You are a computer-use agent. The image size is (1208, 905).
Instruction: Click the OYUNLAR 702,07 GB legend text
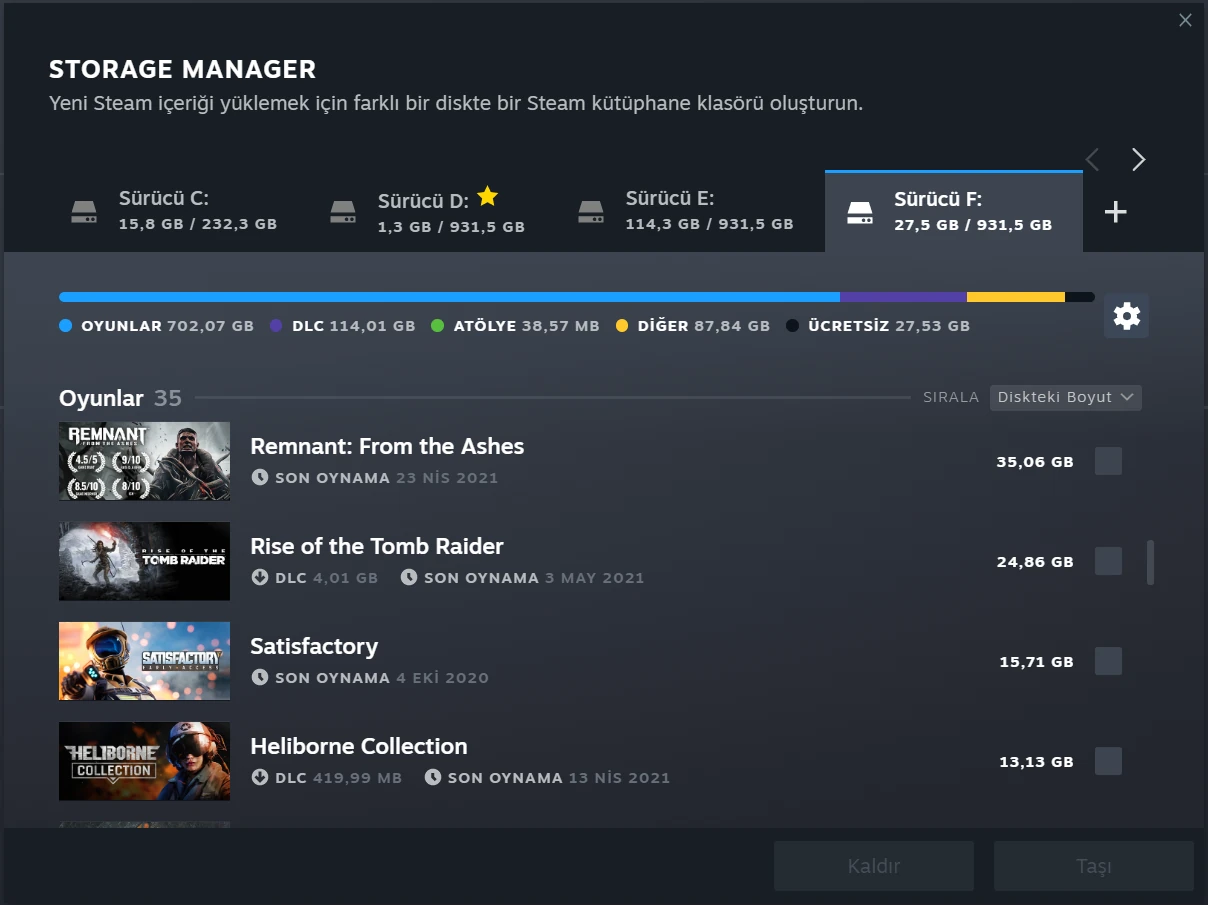(167, 326)
